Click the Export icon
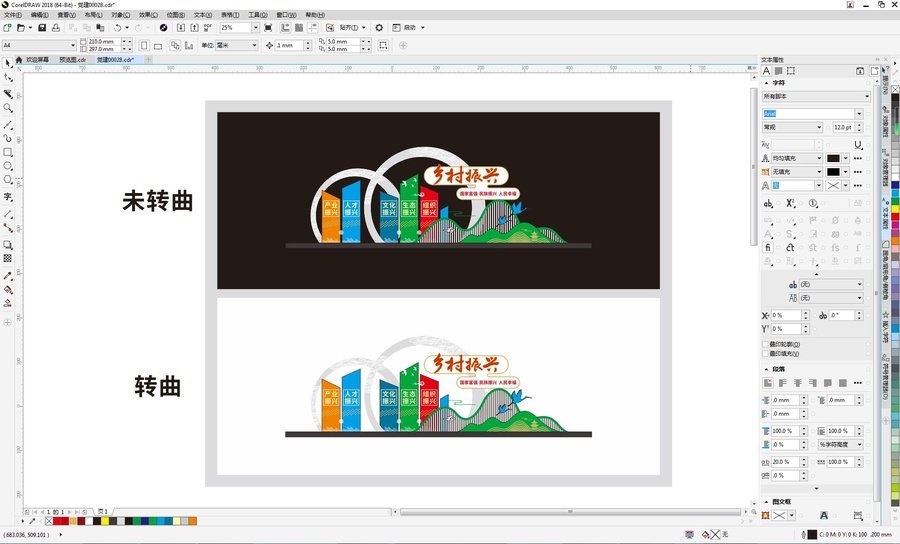The height and width of the screenshot is (544, 900). 195,28
